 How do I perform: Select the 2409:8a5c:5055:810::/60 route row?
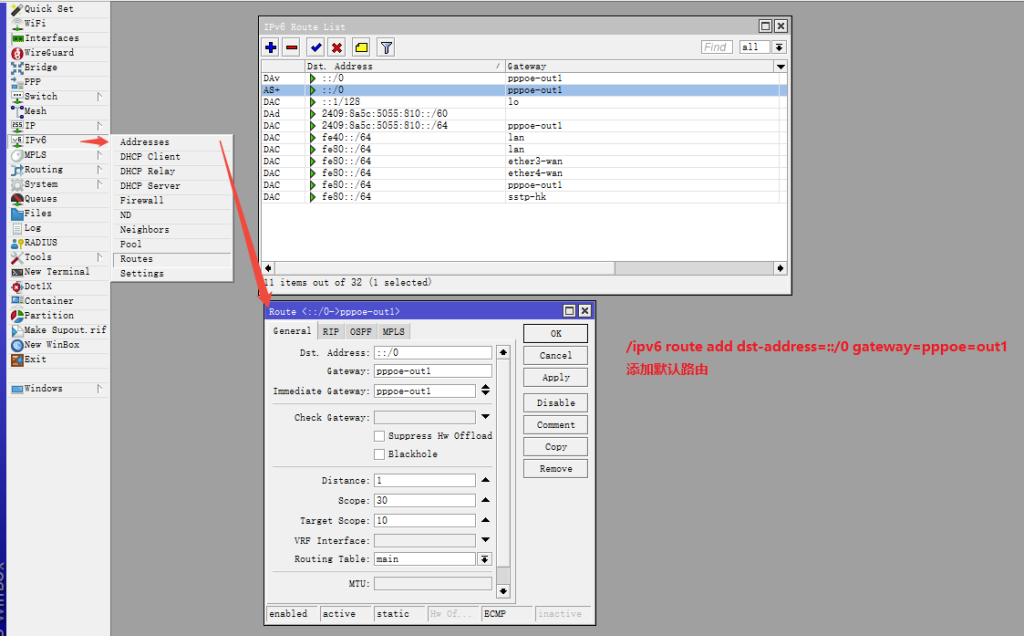(385, 114)
